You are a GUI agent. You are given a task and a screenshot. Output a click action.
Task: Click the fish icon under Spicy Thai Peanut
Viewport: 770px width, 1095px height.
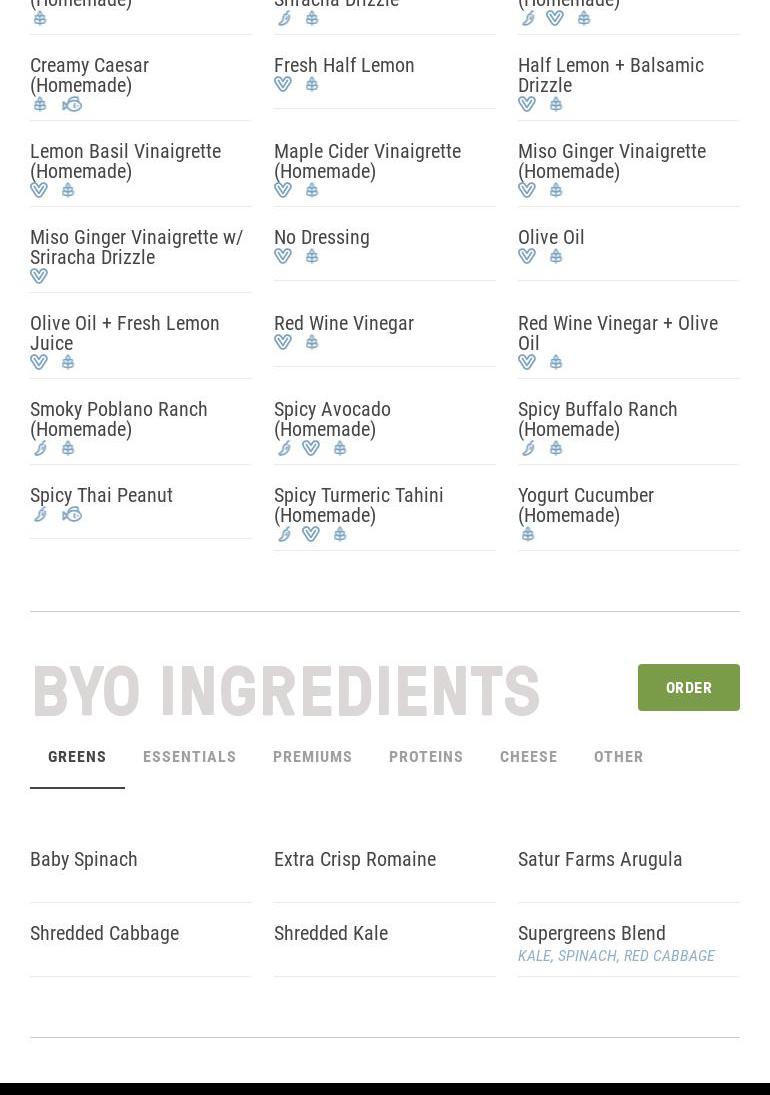[72, 515]
